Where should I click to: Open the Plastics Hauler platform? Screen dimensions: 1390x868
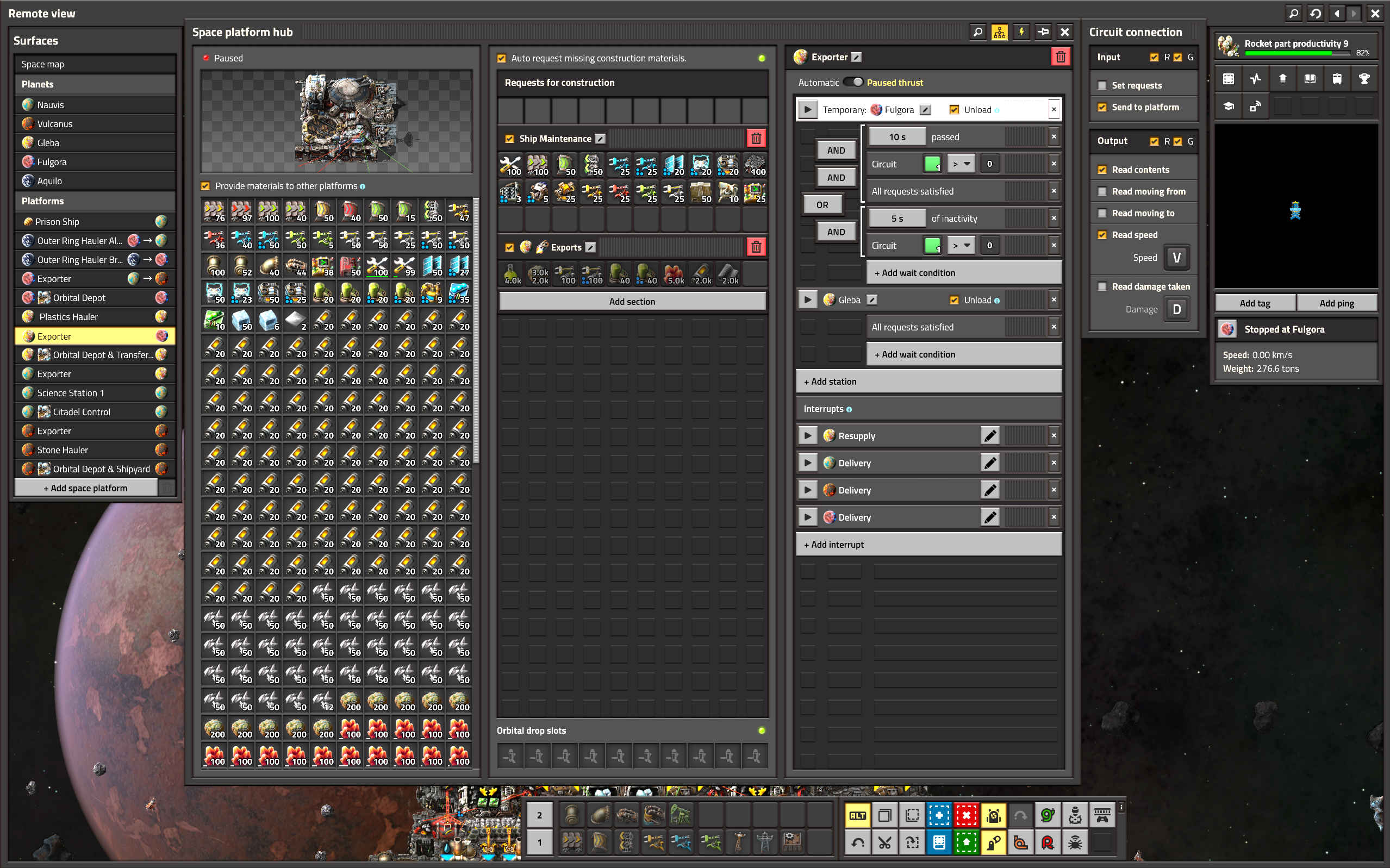(x=95, y=316)
